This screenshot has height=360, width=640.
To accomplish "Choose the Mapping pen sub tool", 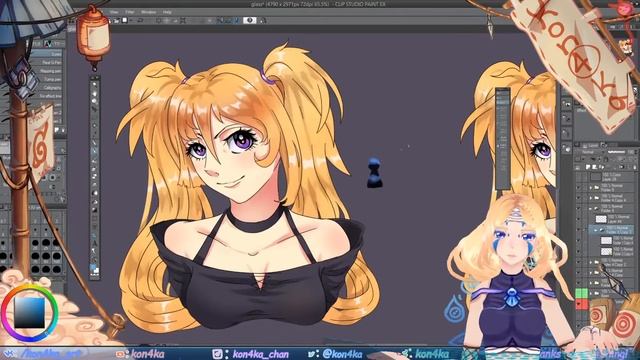I will point(51,71).
